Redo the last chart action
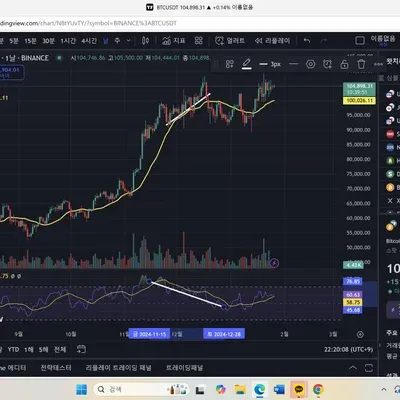This screenshot has height=400, width=400. (x=324, y=41)
